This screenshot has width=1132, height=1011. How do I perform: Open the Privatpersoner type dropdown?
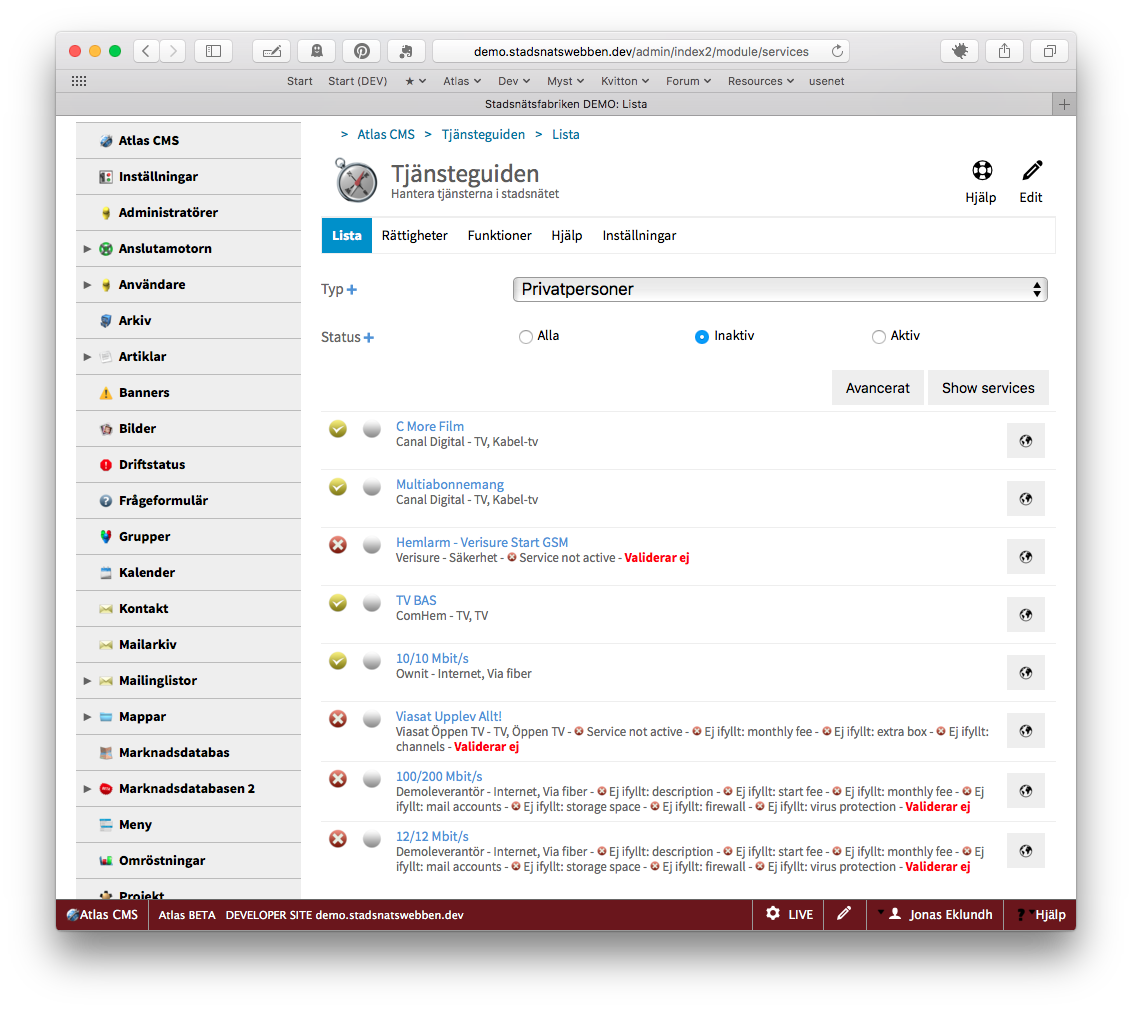click(779, 290)
